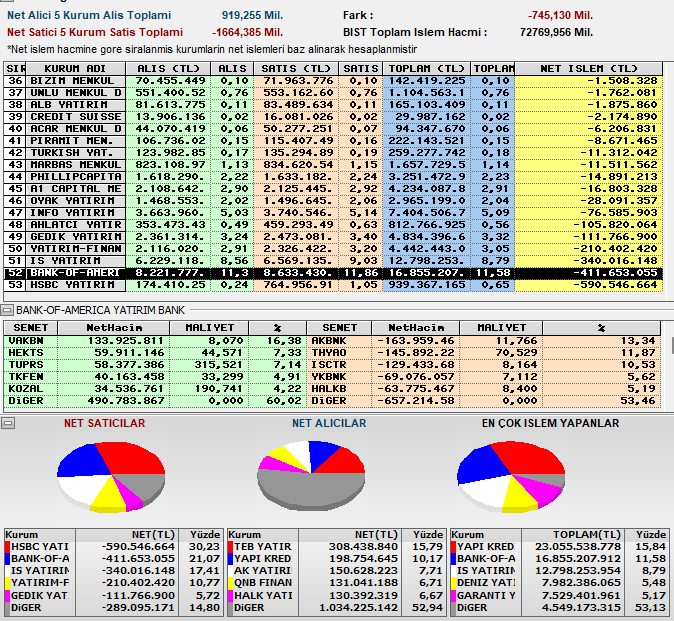The width and height of the screenshot is (674, 621).
Task: Select the HEKTS stock row
Action: 155,353
